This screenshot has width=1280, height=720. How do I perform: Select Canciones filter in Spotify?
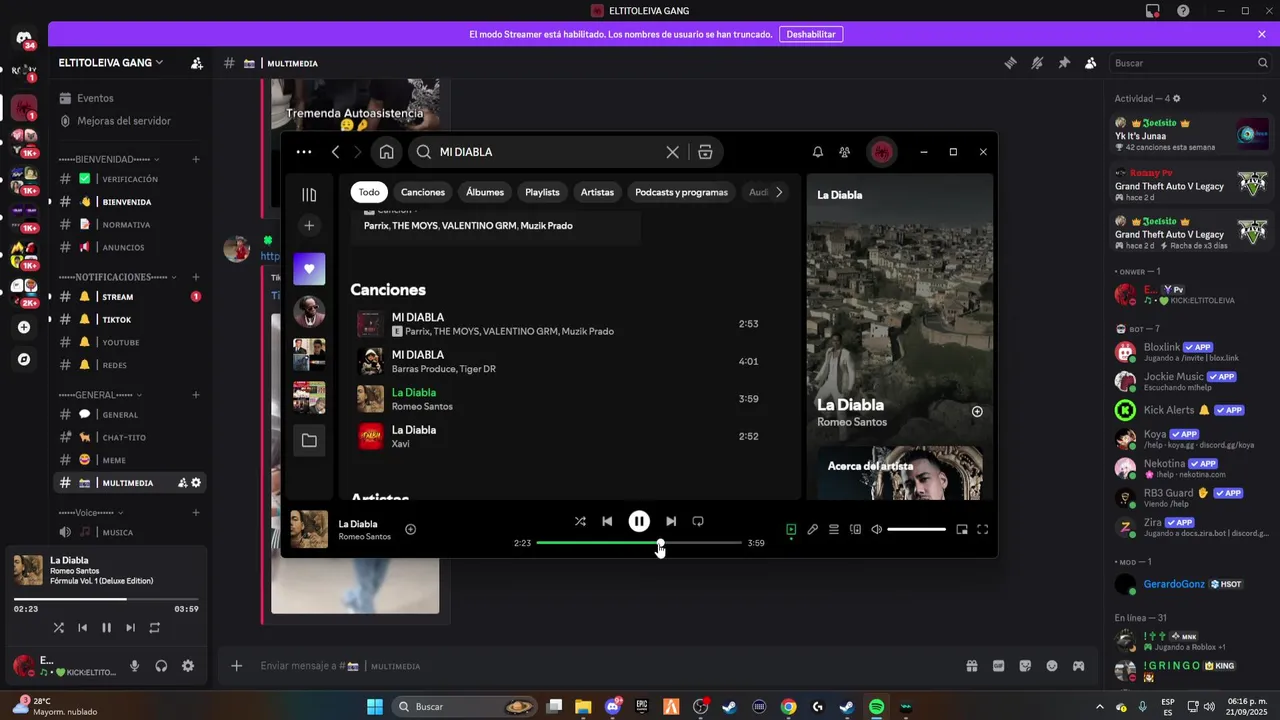click(423, 192)
